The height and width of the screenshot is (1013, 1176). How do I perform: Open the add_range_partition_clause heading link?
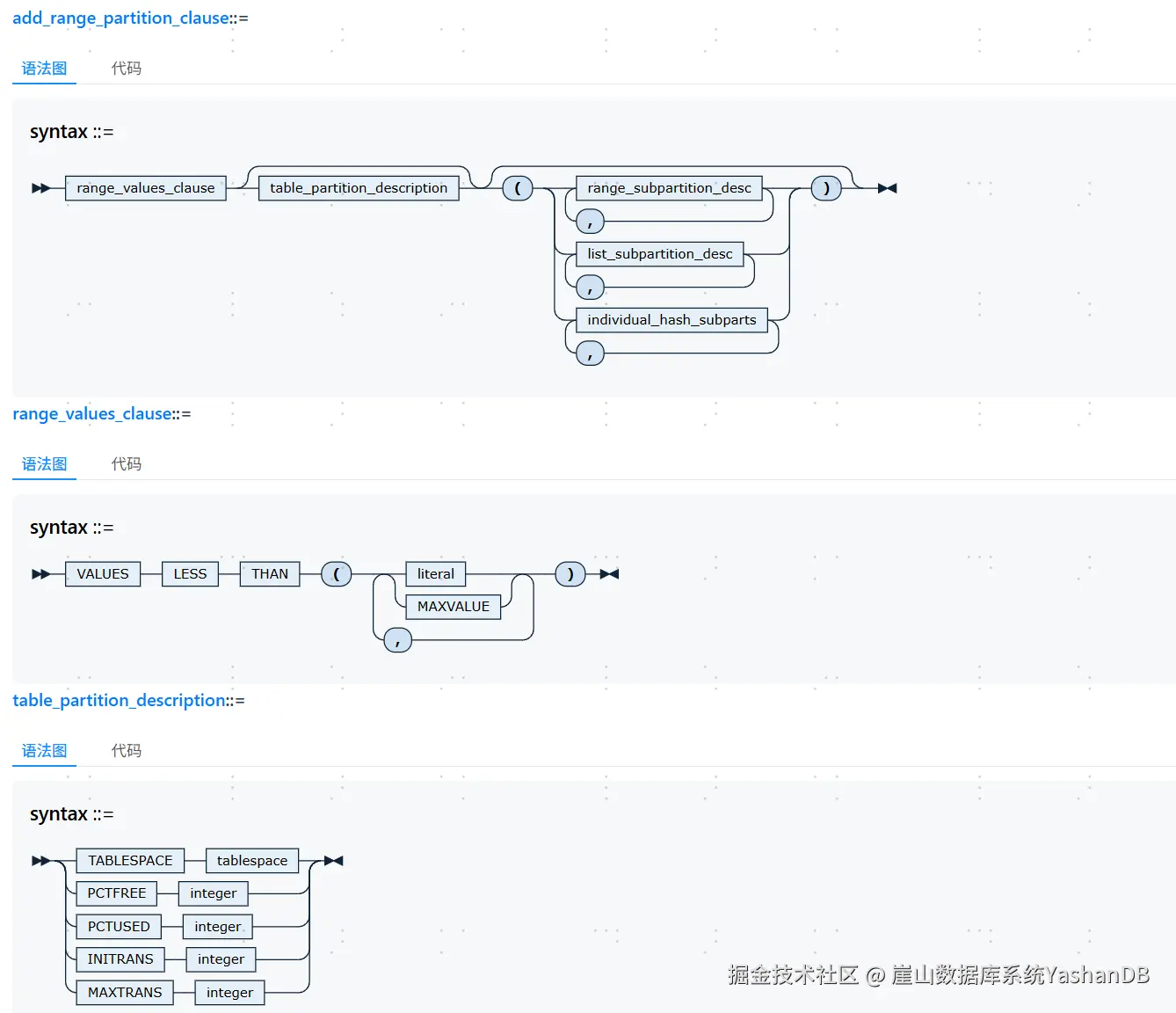[120, 18]
